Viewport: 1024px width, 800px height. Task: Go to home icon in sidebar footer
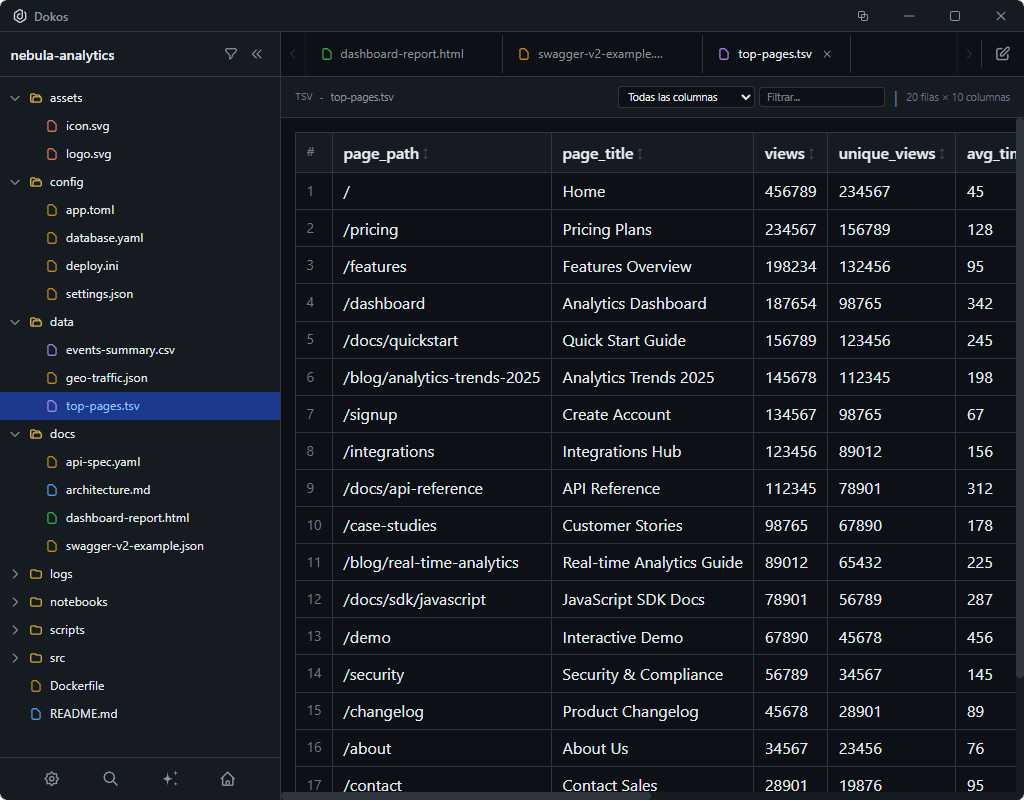coord(228,779)
